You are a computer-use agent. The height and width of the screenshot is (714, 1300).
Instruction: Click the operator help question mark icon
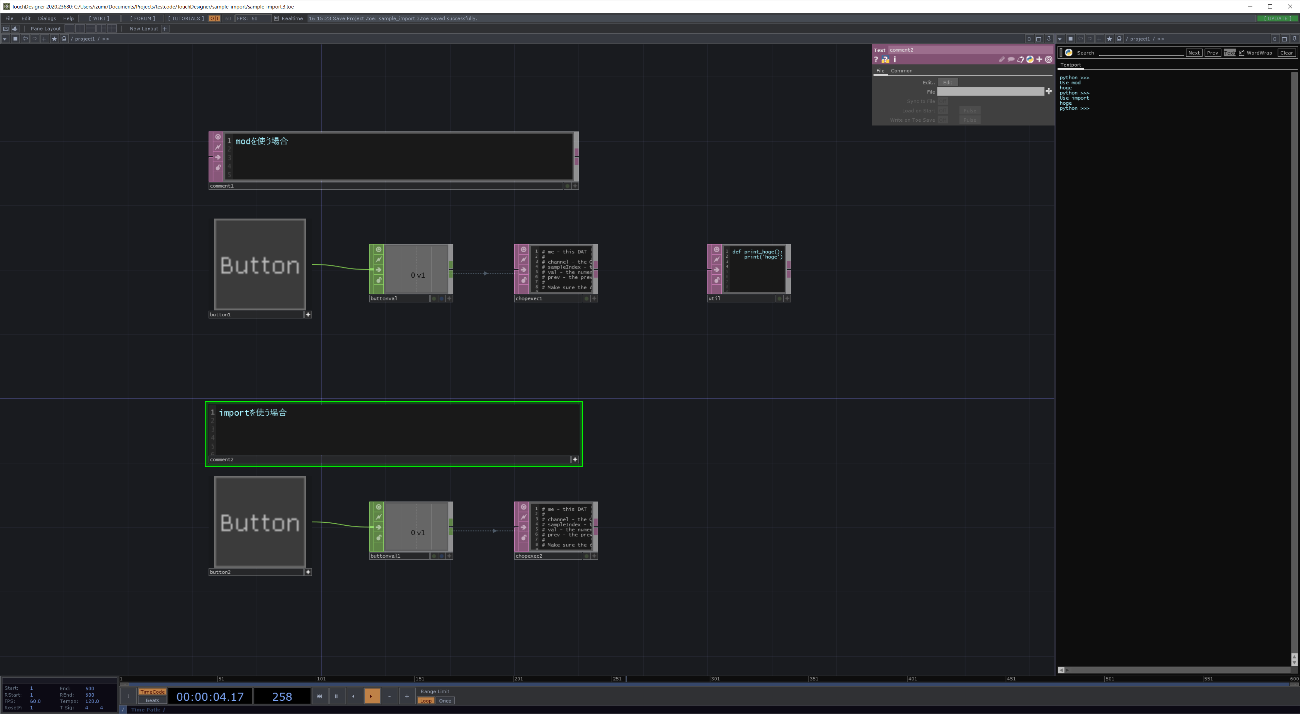pyautogui.click(x=876, y=60)
